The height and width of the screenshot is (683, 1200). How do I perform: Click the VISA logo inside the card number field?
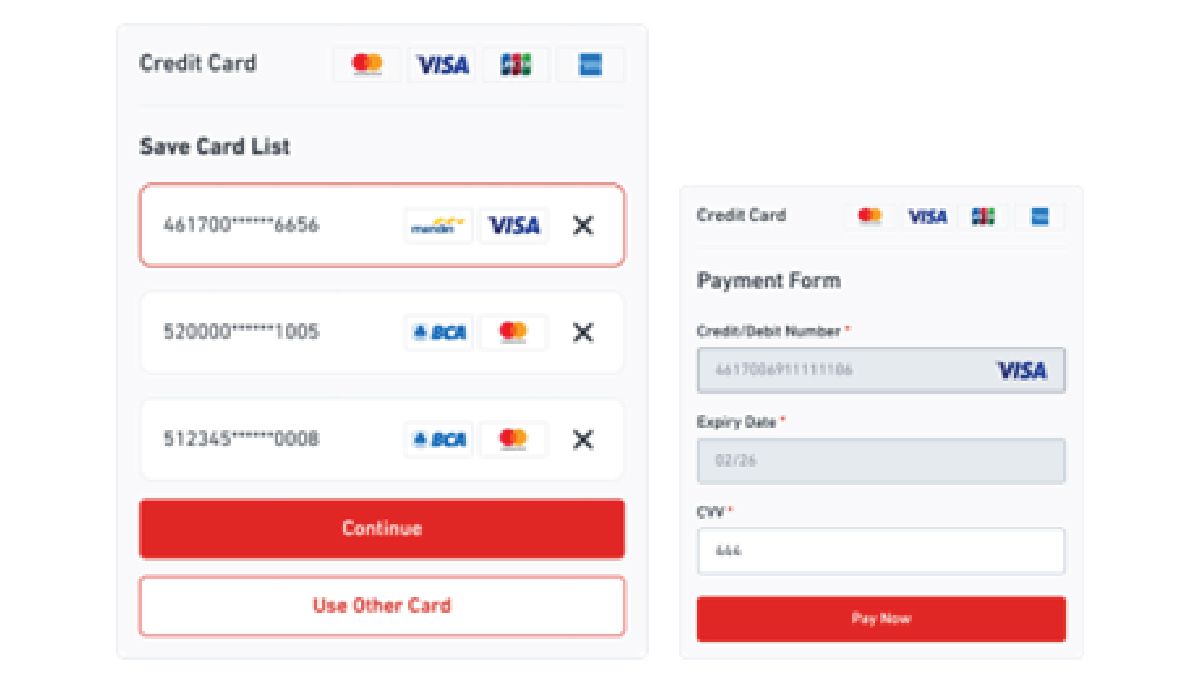[x=1022, y=371]
